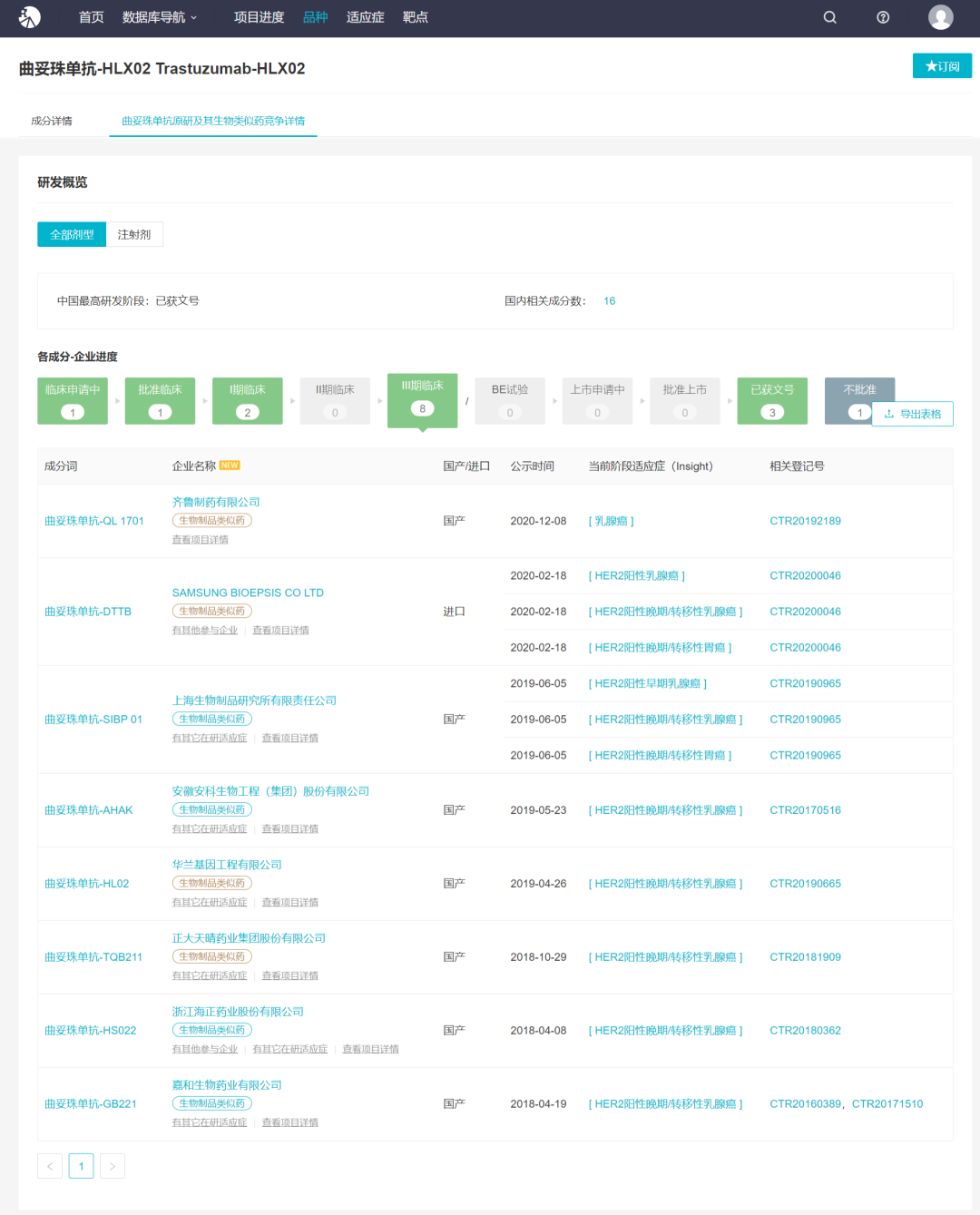Open 嘉和生物药业有限公司 company link
The width and height of the screenshot is (980, 1215).
coord(227,1085)
